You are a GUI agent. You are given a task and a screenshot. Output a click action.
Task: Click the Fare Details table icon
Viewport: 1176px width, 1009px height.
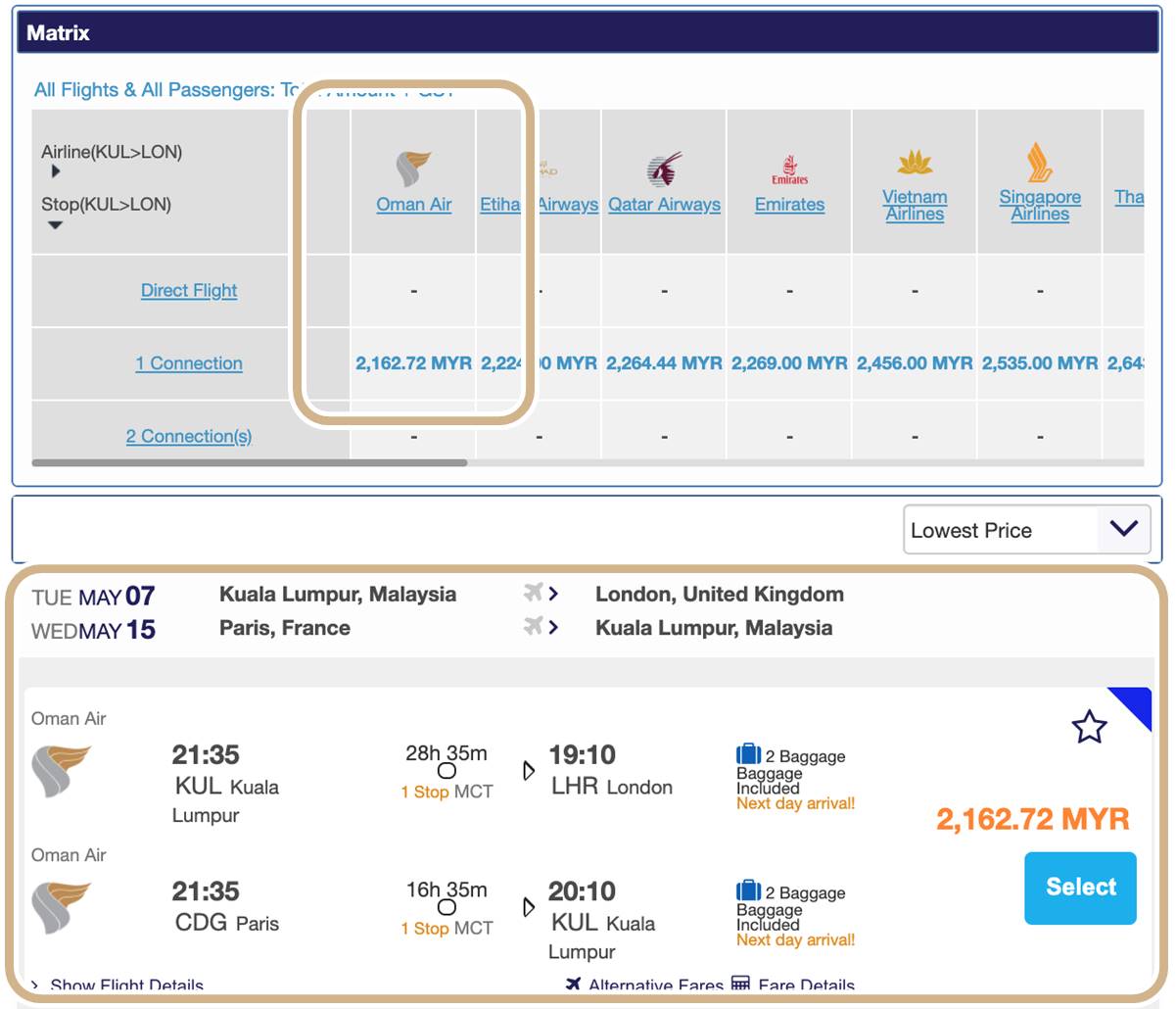tap(740, 984)
